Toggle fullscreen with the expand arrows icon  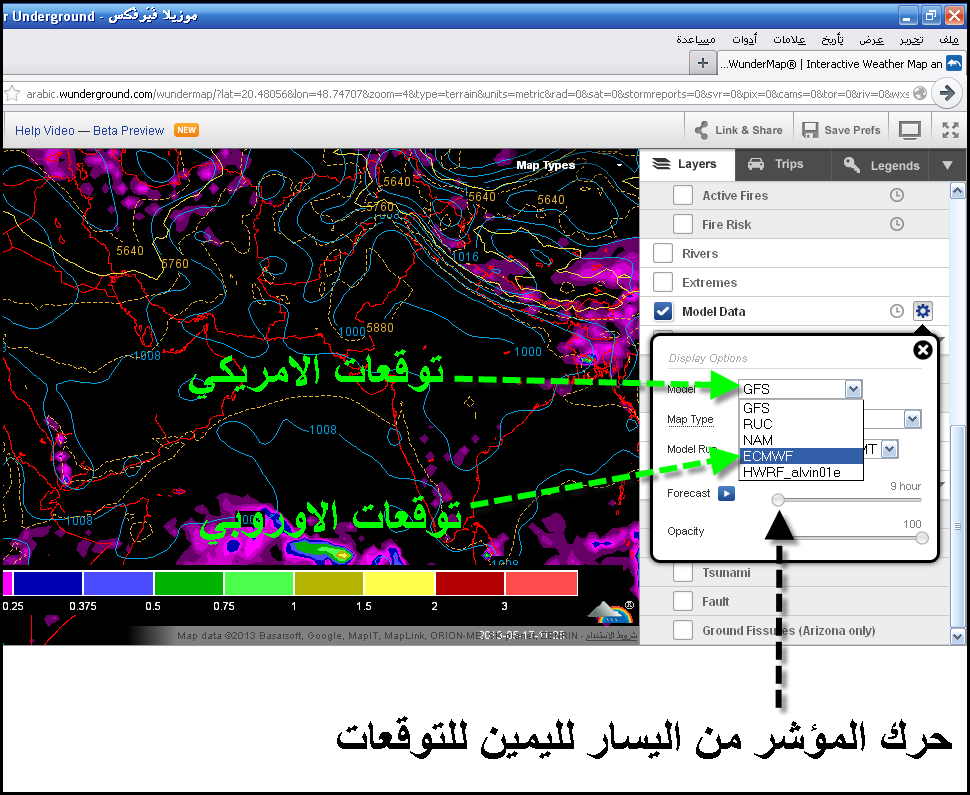950,130
